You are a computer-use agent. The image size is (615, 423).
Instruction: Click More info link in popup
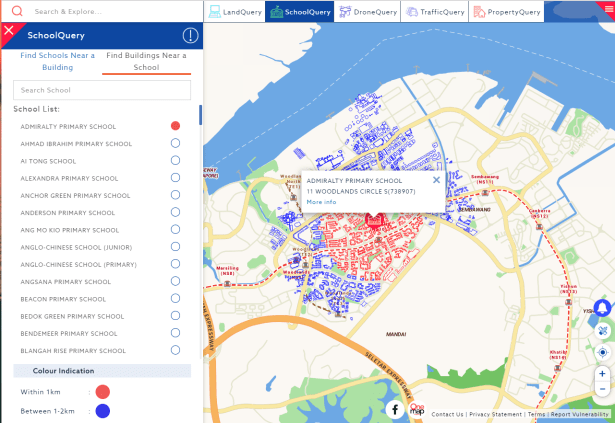(321, 202)
